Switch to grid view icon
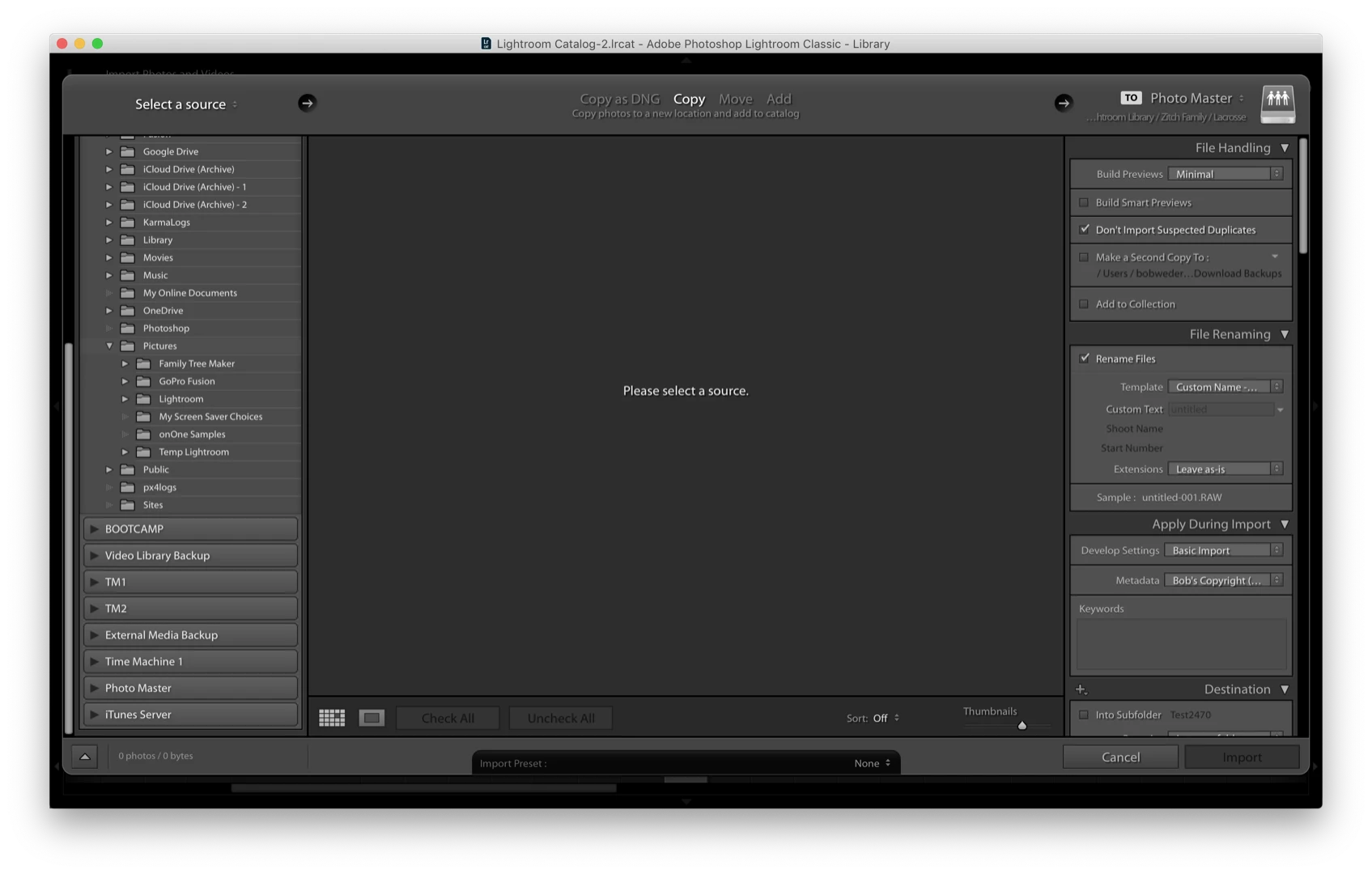 tap(332, 718)
